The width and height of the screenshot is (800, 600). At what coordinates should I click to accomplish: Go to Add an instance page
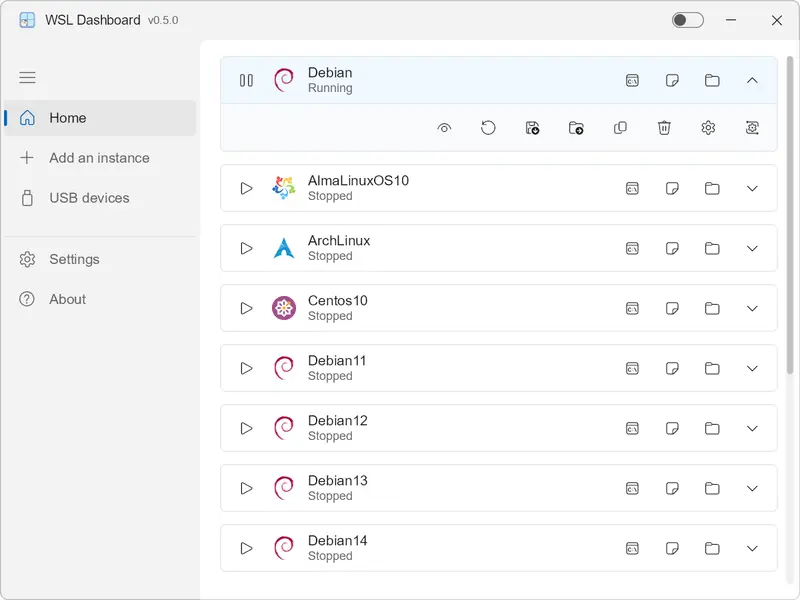coord(99,158)
